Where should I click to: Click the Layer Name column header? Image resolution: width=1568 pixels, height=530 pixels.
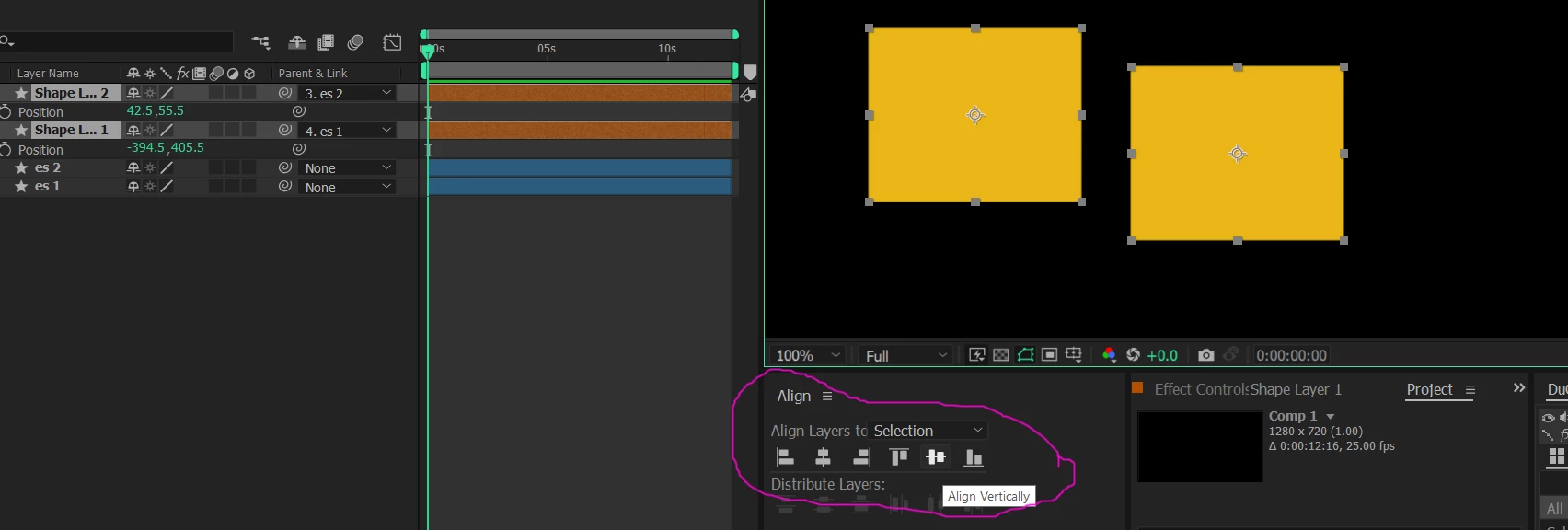point(48,73)
